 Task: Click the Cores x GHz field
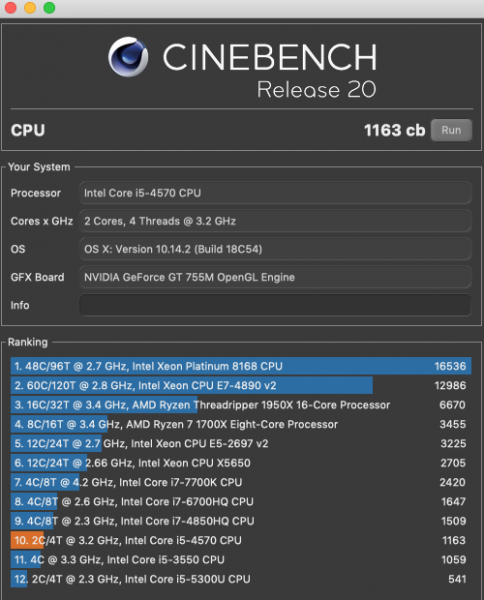pos(275,221)
